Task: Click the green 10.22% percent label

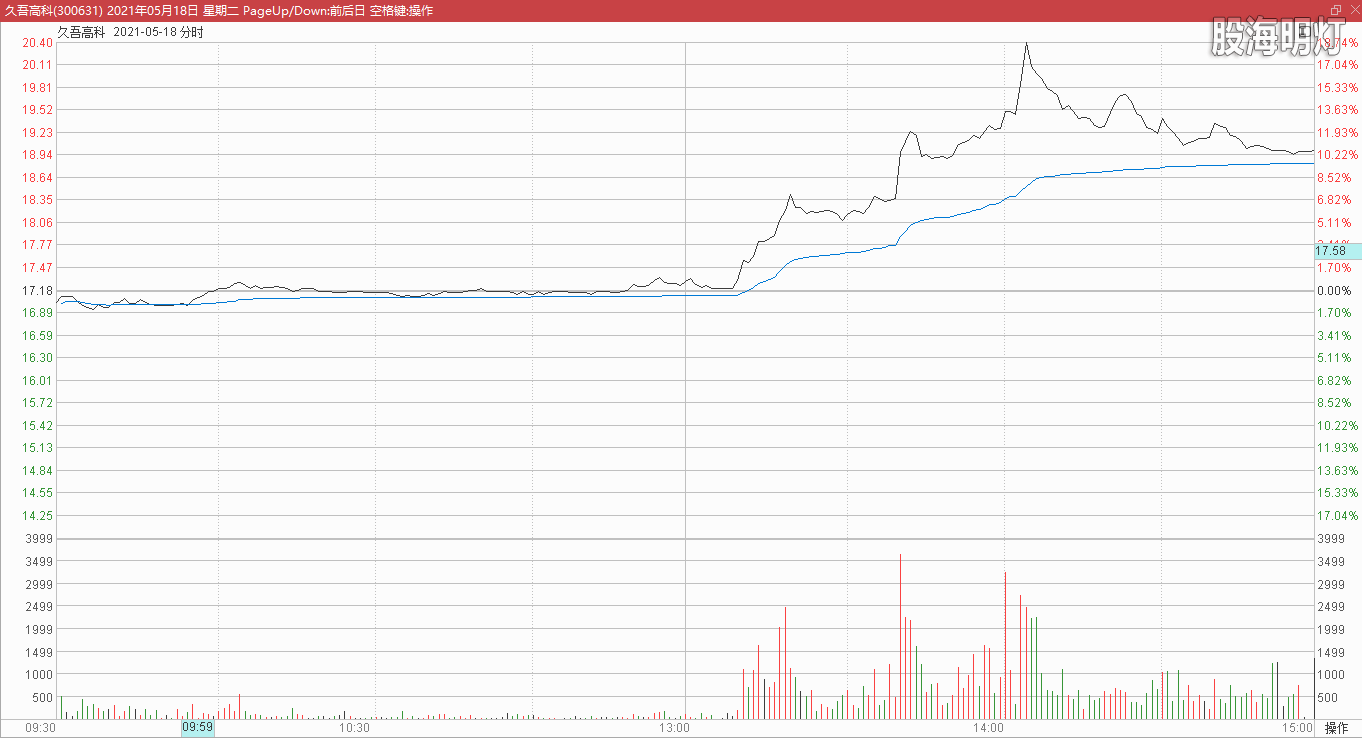Action: tap(1338, 426)
